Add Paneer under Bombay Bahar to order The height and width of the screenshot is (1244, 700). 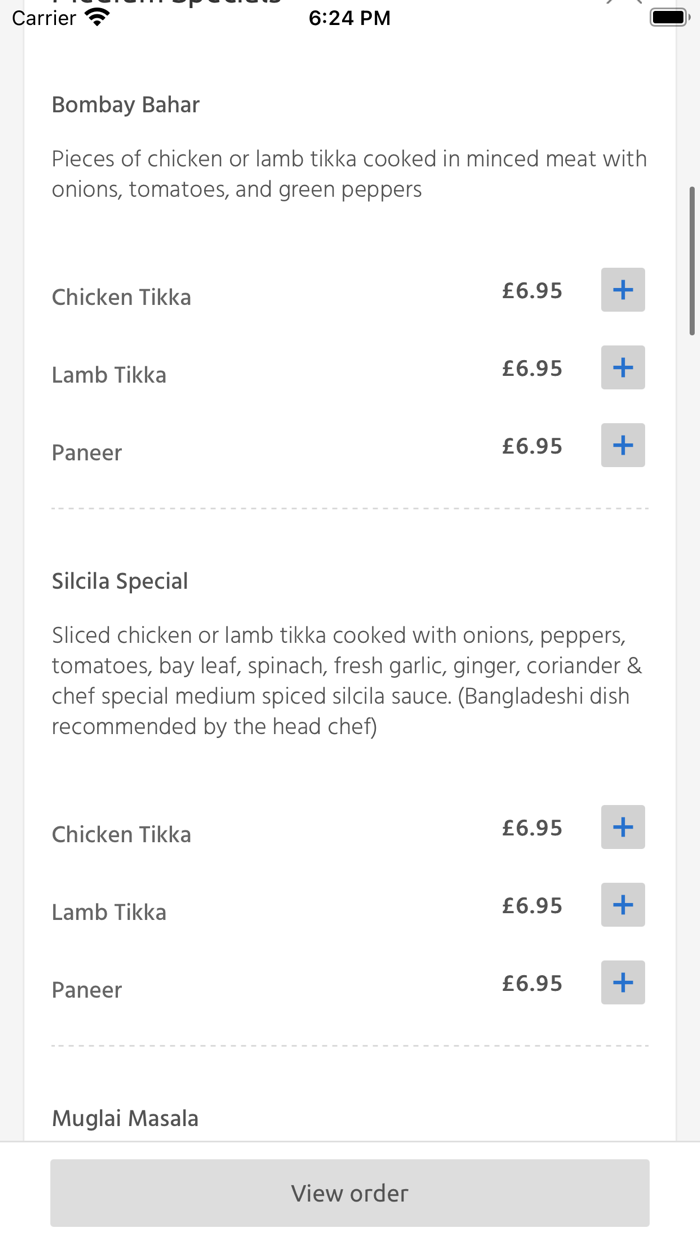[x=622, y=445]
